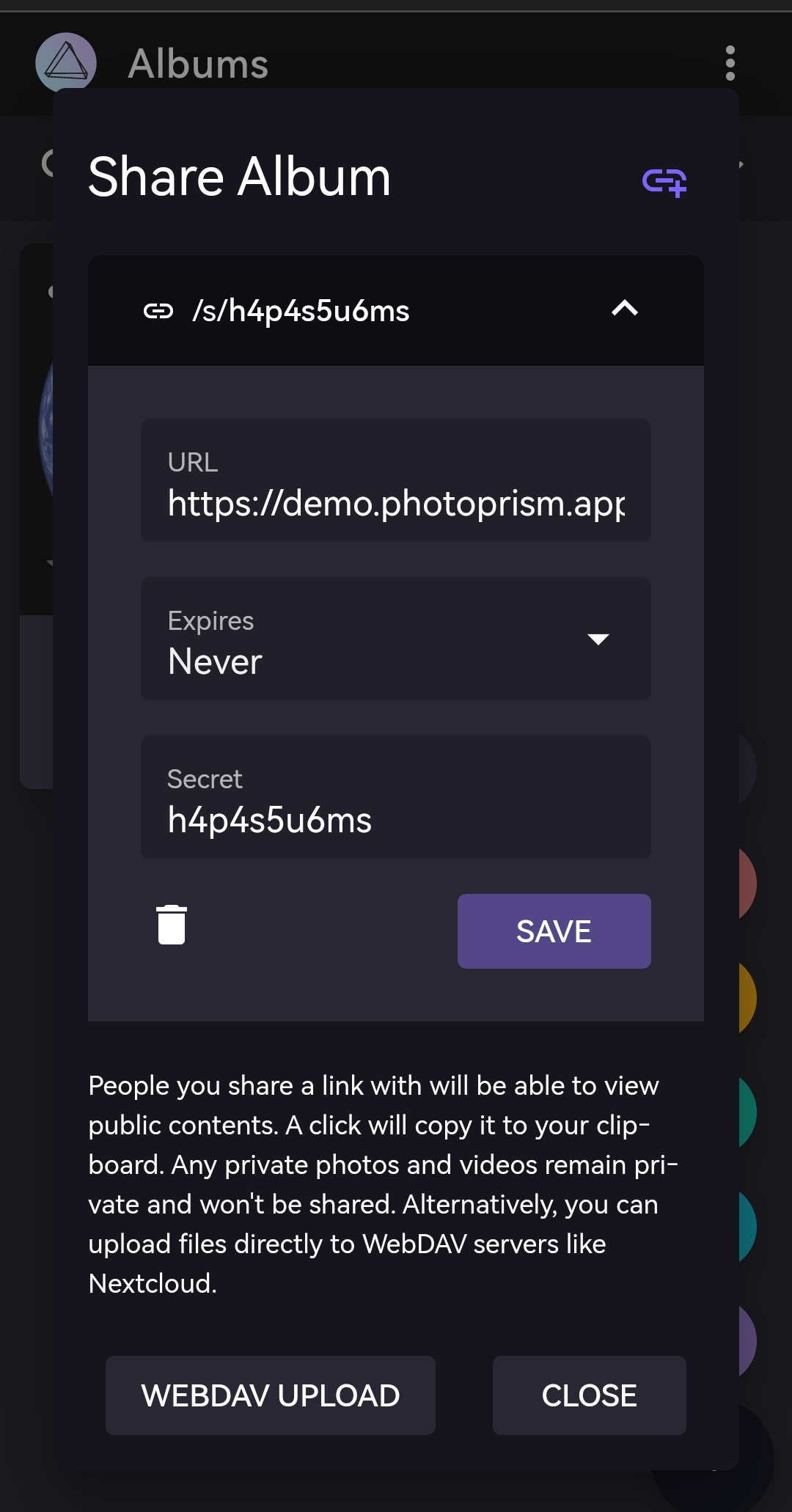Copy the /s/h4p4s5u6ms share path
Screen dimensions: 792x1512
point(302,310)
